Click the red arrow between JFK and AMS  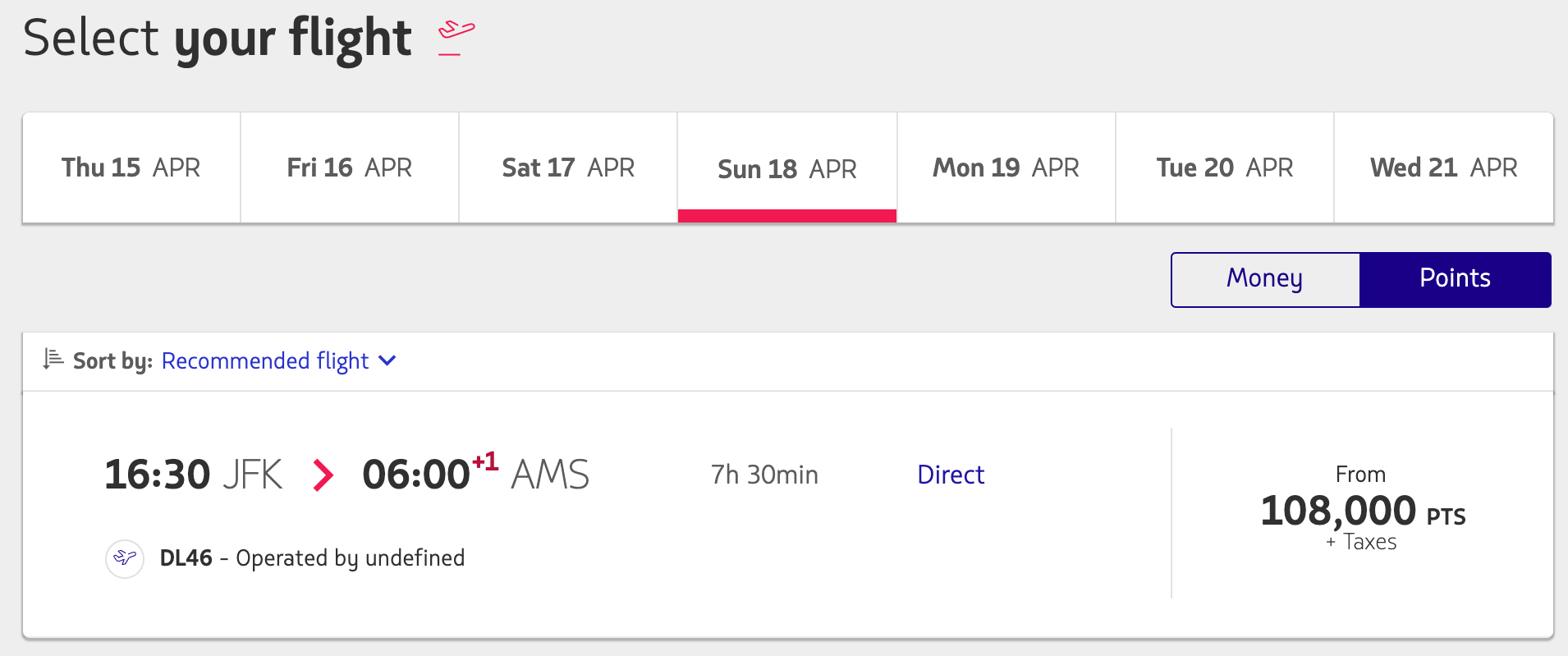pyautogui.click(x=323, y=475)
